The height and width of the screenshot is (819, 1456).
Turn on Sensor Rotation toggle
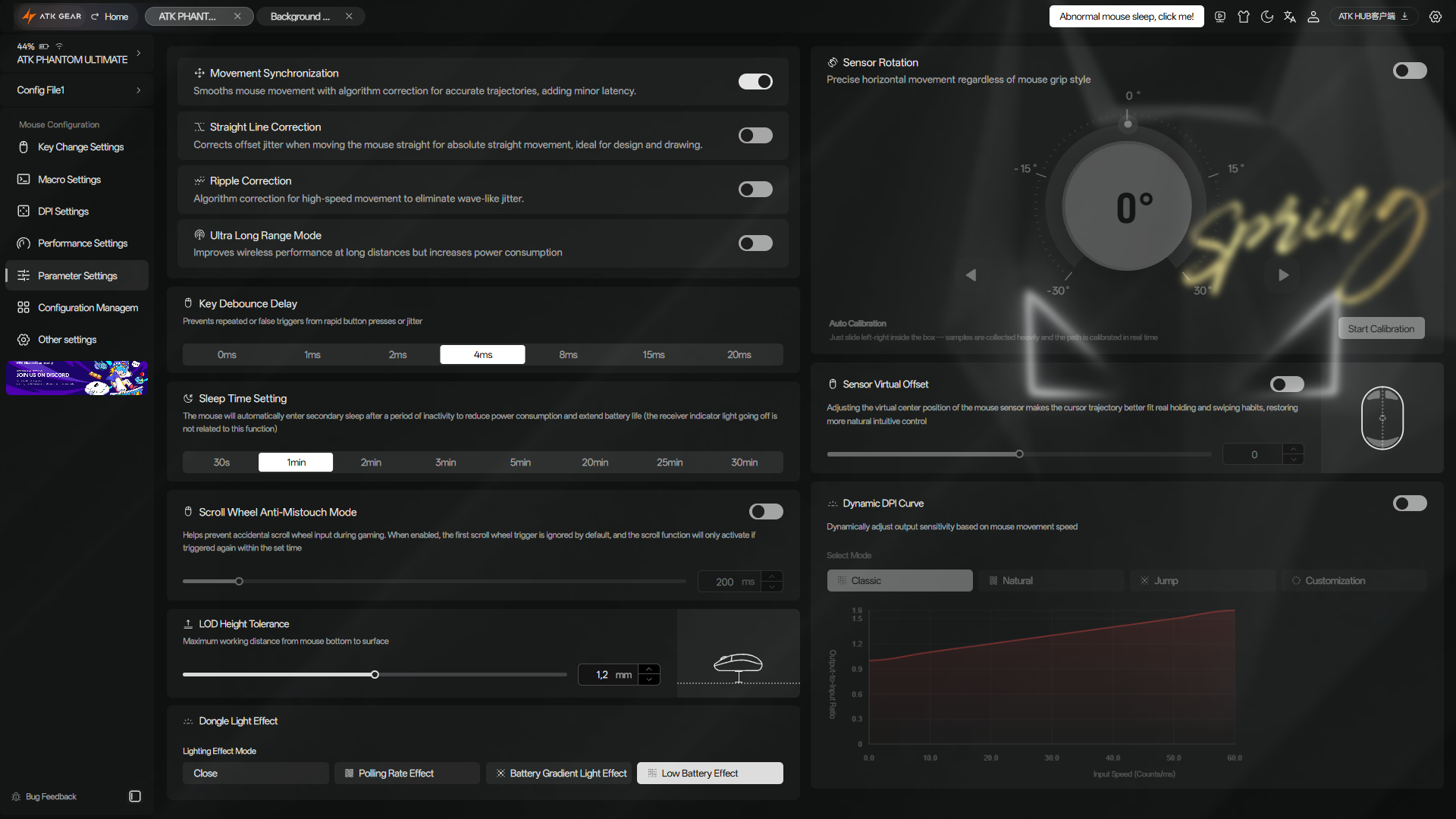point(1410,71)
